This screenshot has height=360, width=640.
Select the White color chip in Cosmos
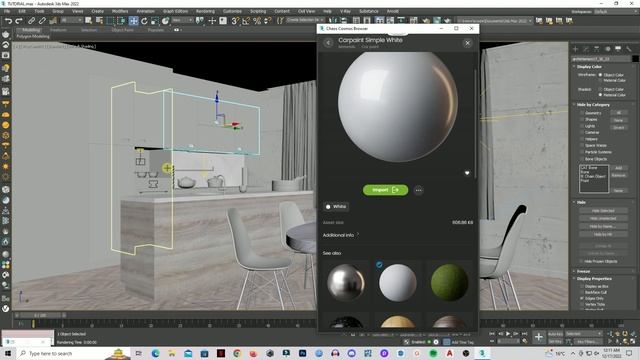point(336,207)
